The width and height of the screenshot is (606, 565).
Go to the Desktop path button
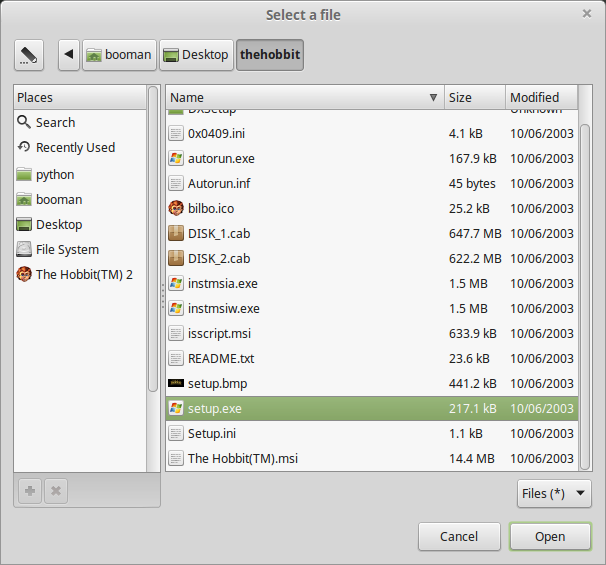pyautogui.click(x=196, y=55)
